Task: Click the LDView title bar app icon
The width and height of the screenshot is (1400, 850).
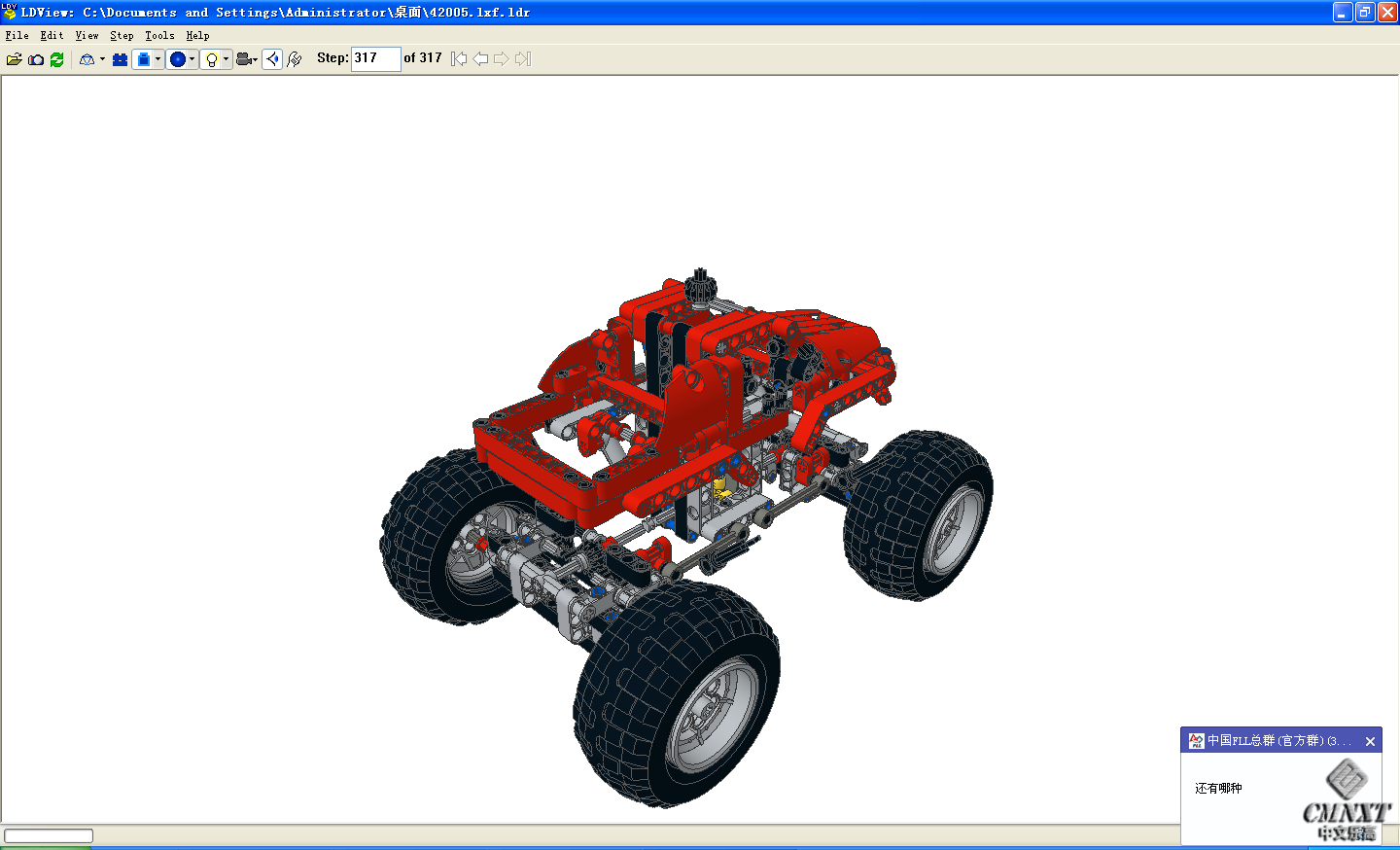Action: click(10, 12)
